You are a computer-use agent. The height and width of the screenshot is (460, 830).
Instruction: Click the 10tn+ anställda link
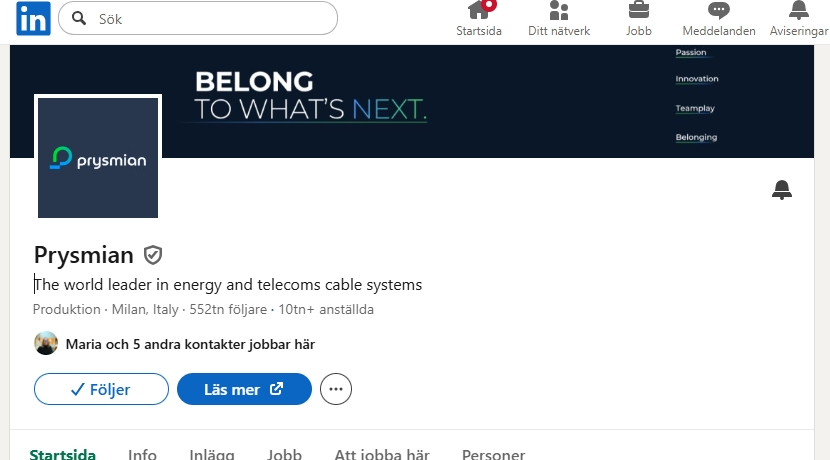[x=326, y=309]
